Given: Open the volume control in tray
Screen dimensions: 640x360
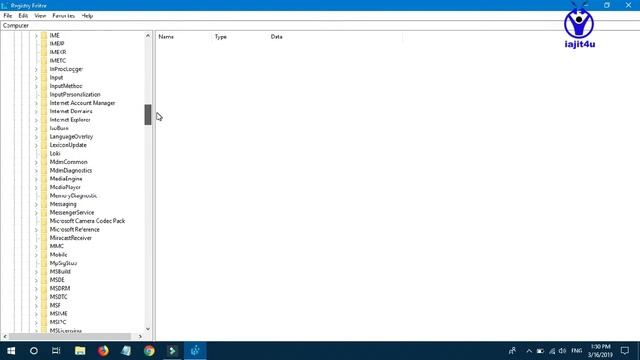Looking at the screenshot, I should pyautogui.click(x=562, y=351).
